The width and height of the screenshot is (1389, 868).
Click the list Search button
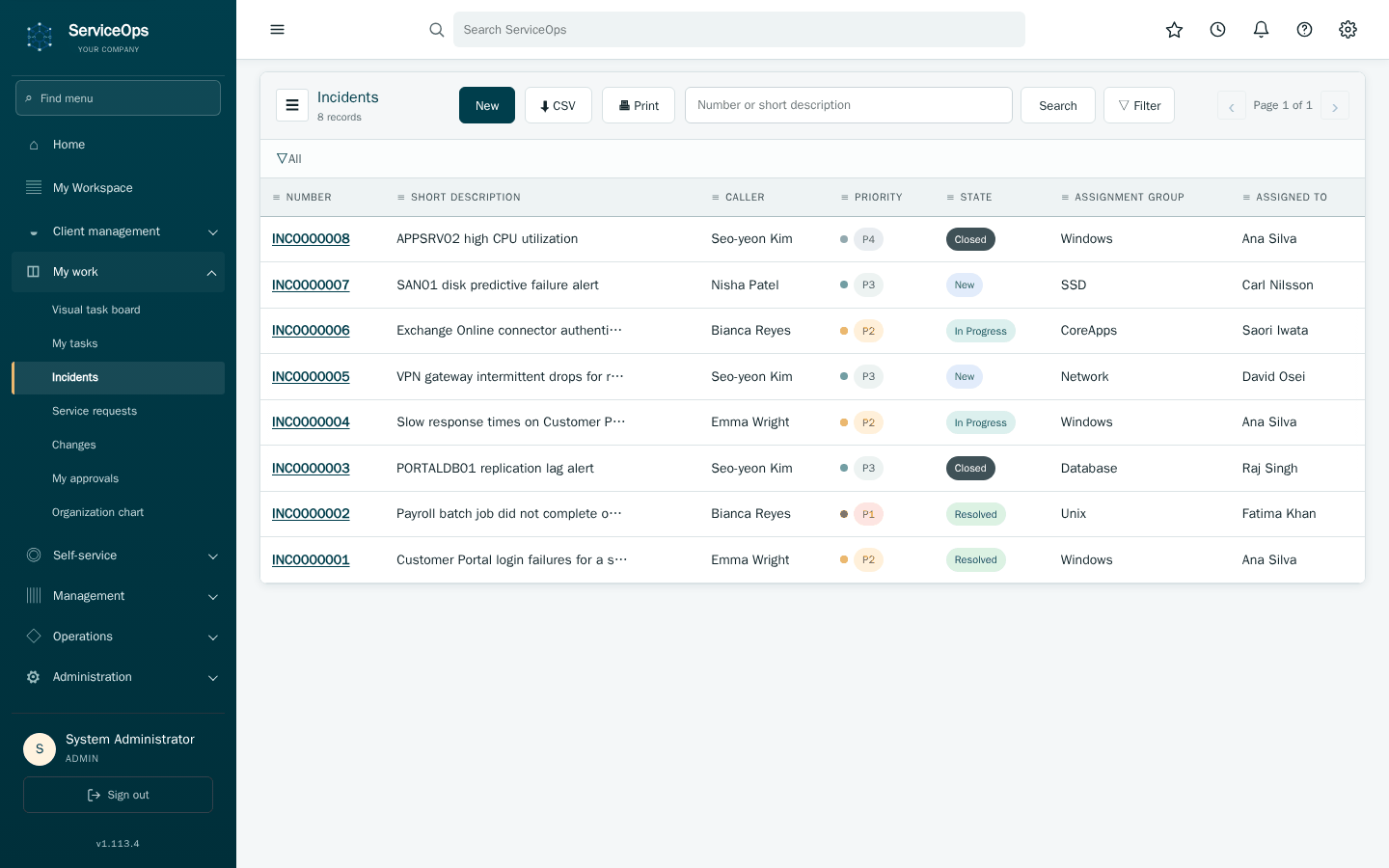click(x=1058, y=105)
